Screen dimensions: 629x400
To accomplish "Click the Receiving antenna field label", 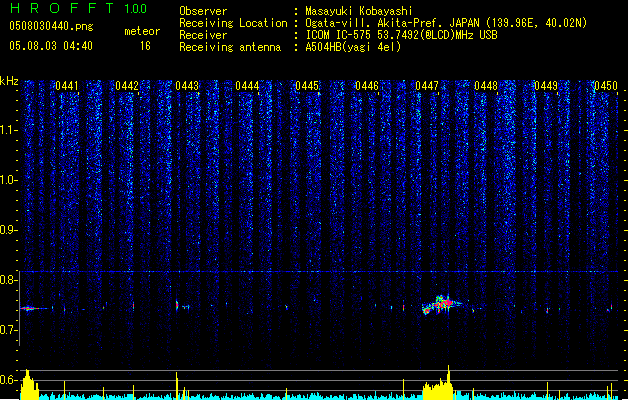I will (230, 47).
